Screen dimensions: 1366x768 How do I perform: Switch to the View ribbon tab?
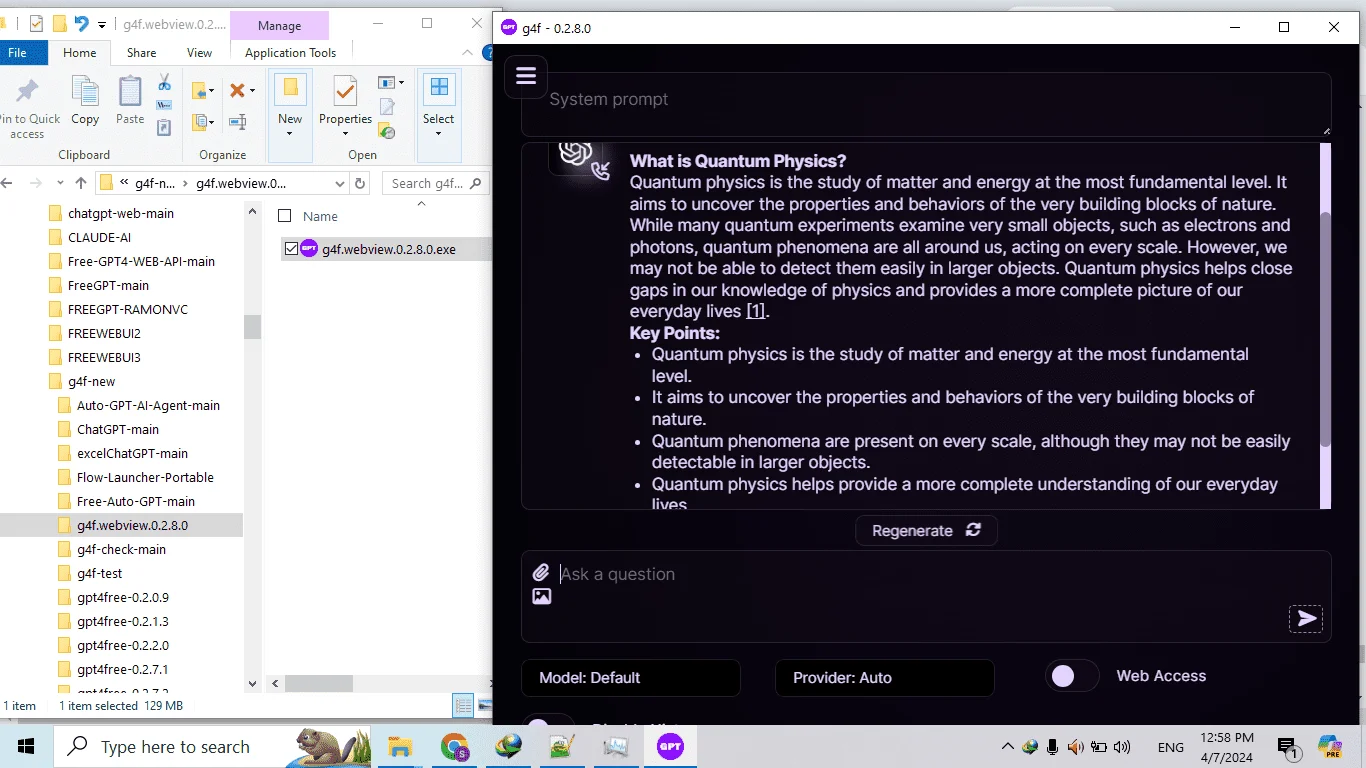point(199,53)
